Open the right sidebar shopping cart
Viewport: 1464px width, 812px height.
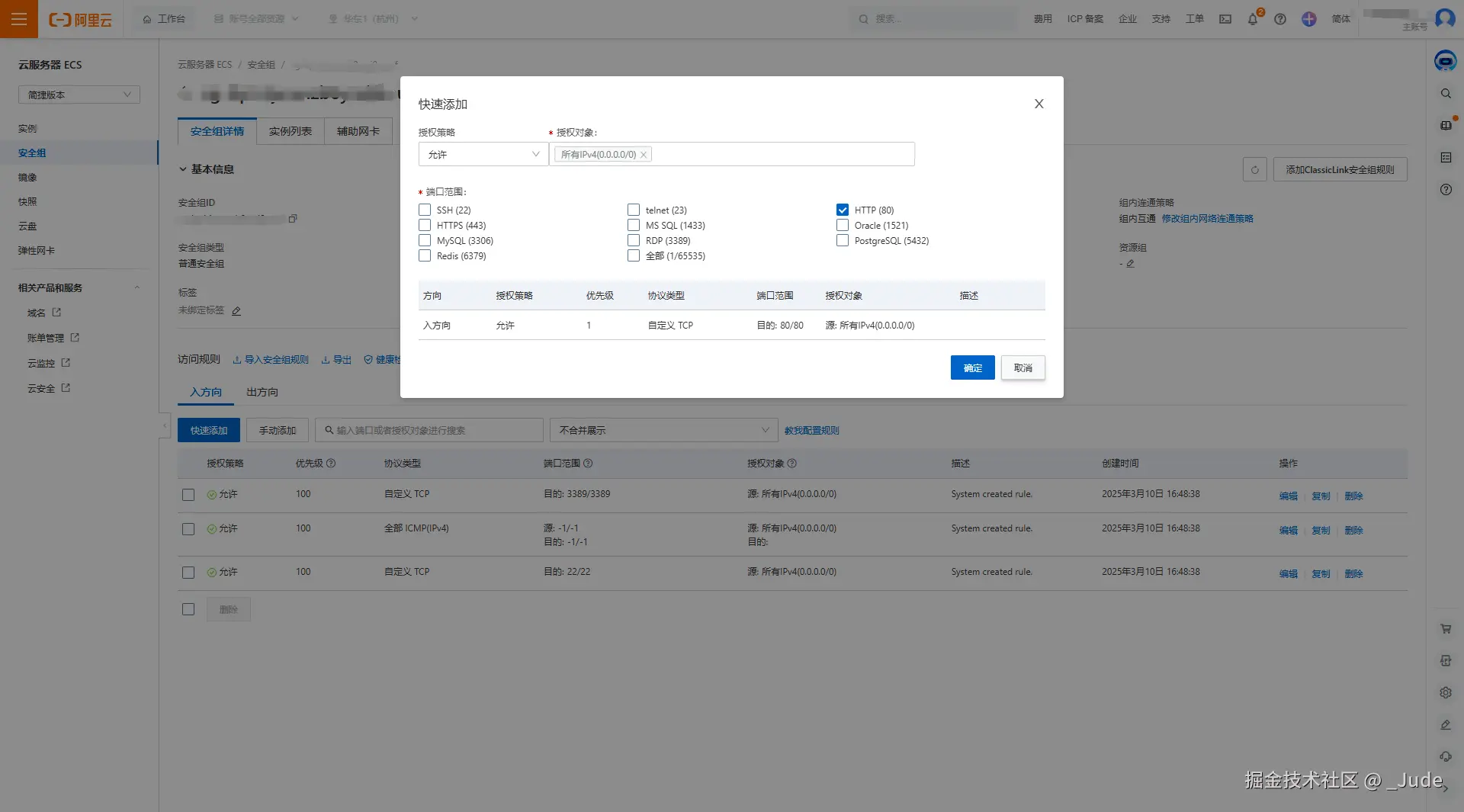point(1446,629)
